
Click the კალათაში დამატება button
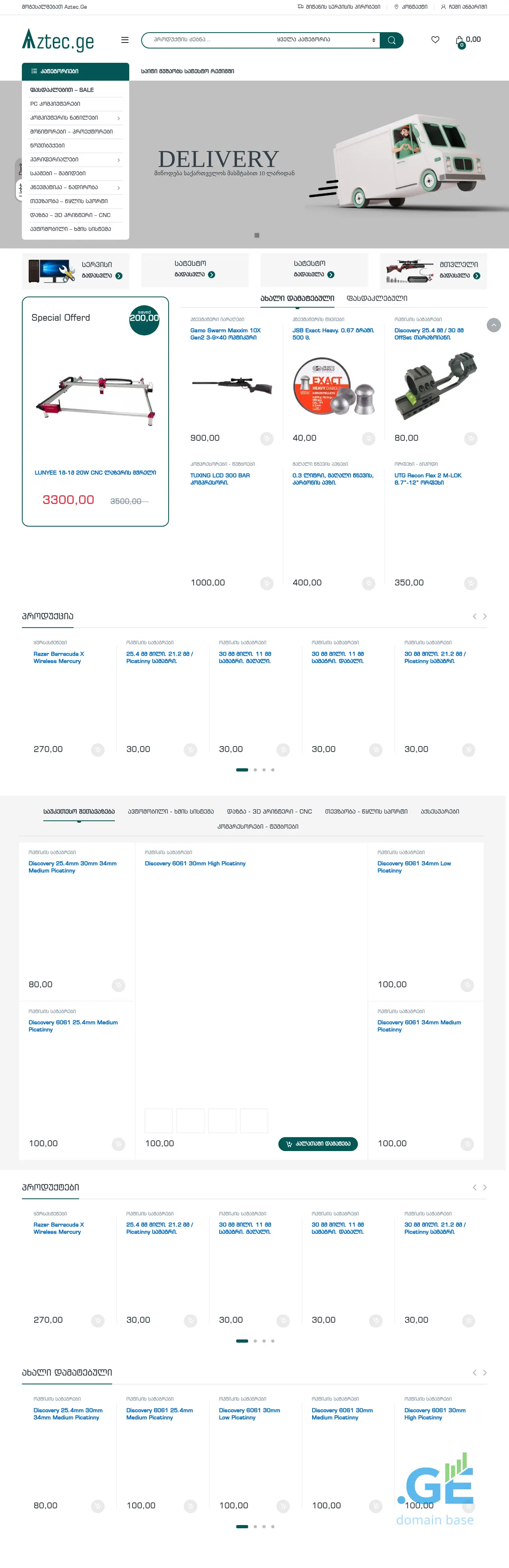[x=318, y=1144]
